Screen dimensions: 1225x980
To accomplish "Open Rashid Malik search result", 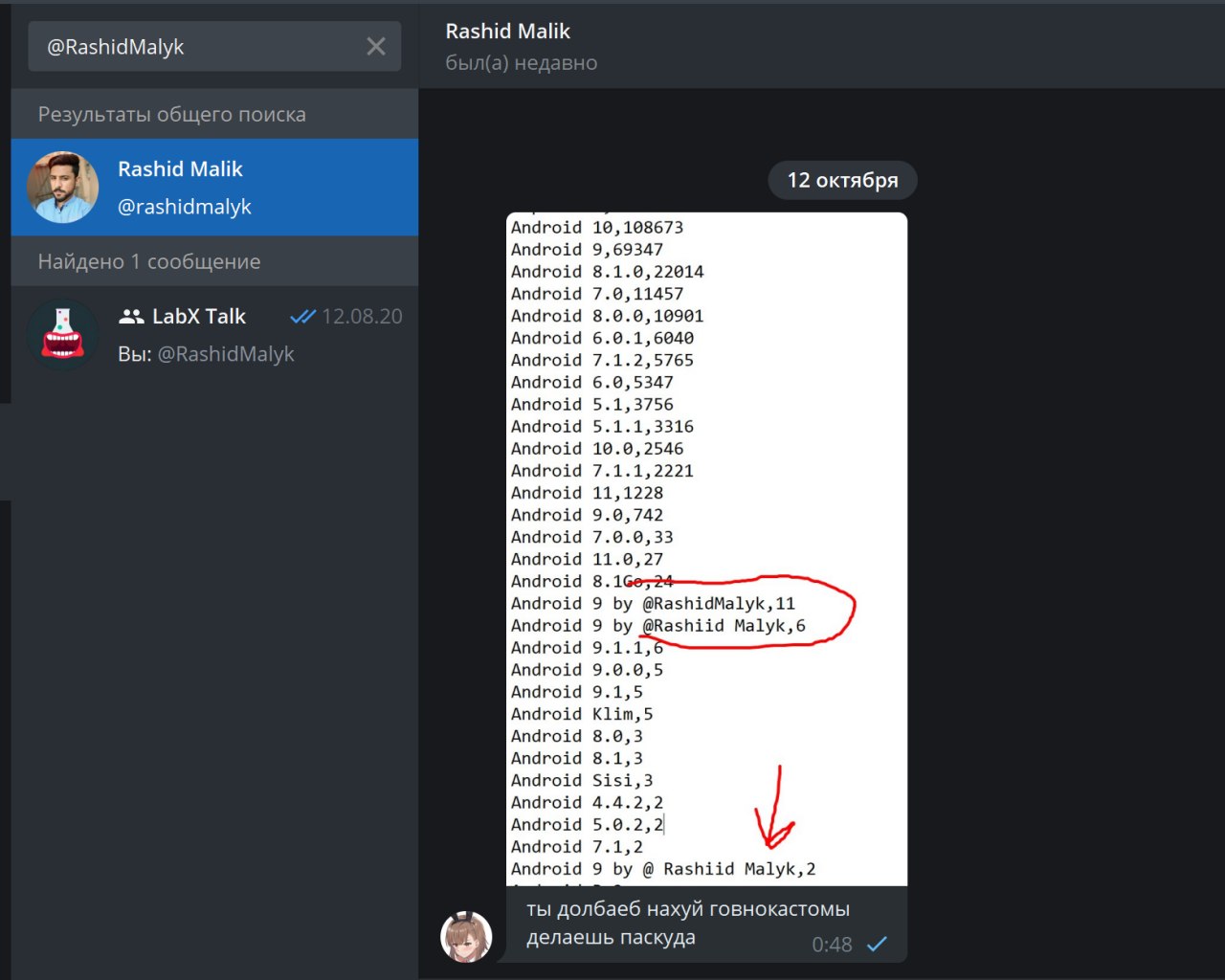I will pyautogui.click(x=214, y=188).
